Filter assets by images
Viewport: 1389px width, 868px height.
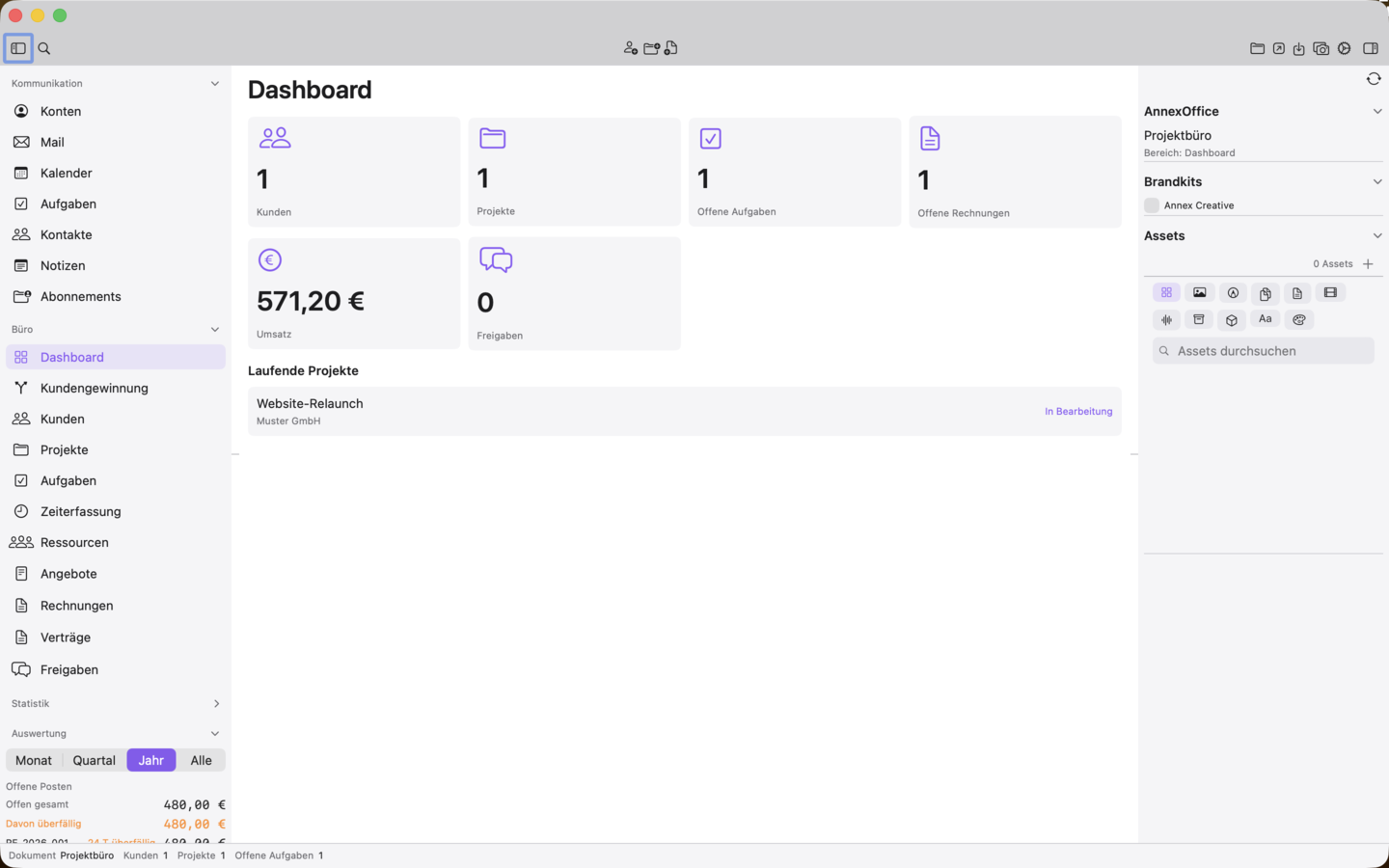coord(1200,292)
